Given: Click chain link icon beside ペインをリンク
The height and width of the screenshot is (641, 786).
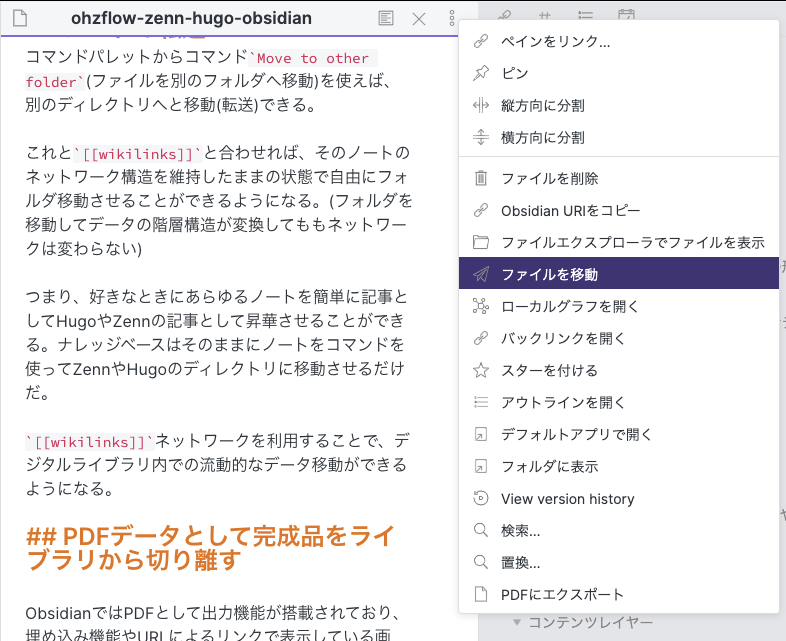Looking at the screenshot, I should [x=481, y=41].
